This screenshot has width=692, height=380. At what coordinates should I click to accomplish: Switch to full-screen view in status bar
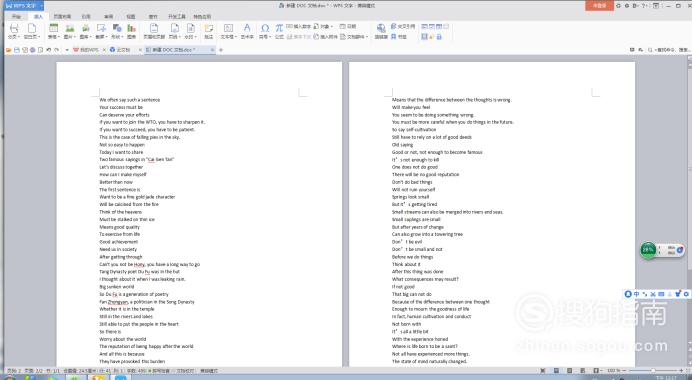(x=543, y=371)
